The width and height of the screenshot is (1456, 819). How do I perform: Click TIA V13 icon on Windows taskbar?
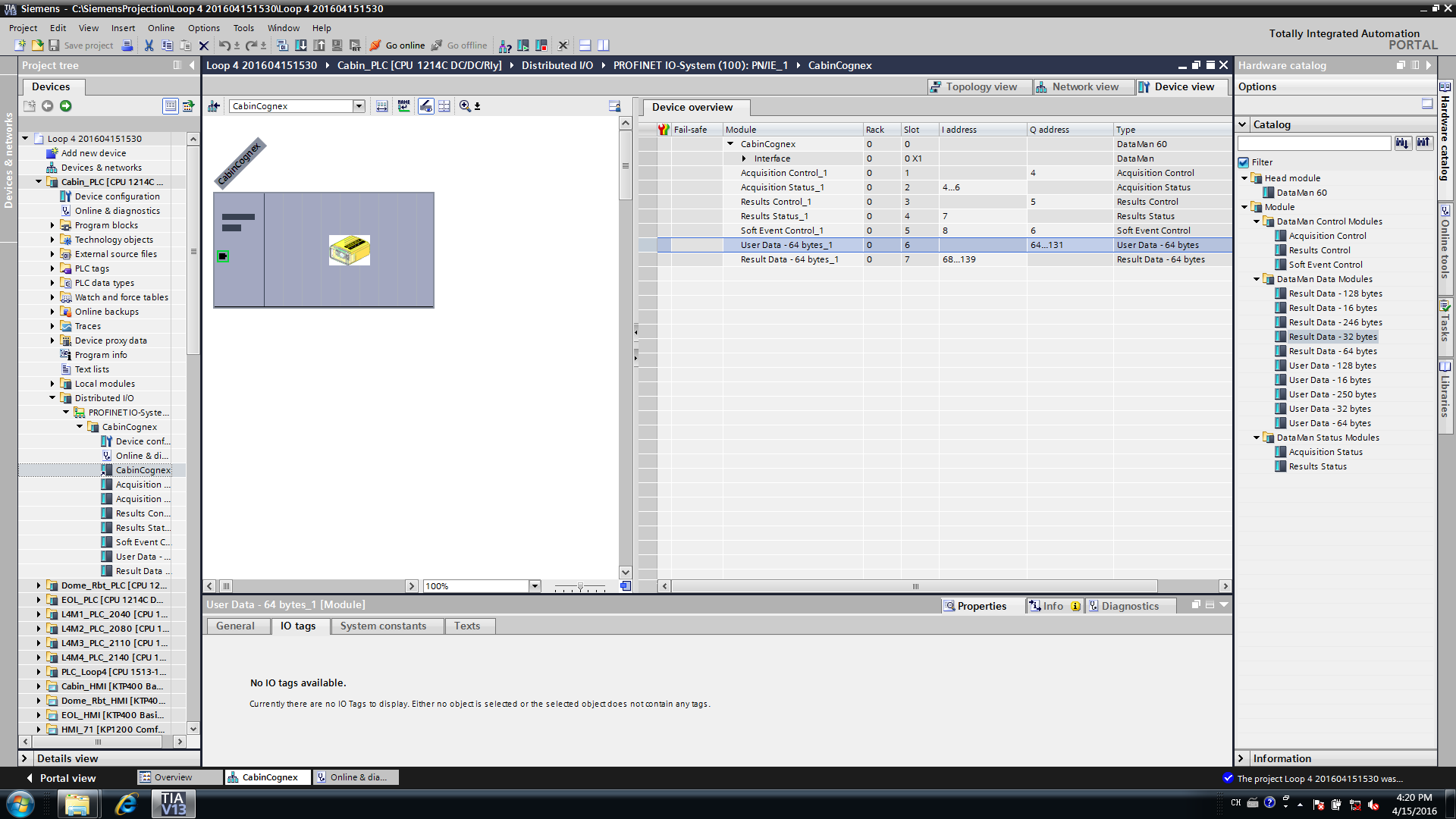point(174,804)
